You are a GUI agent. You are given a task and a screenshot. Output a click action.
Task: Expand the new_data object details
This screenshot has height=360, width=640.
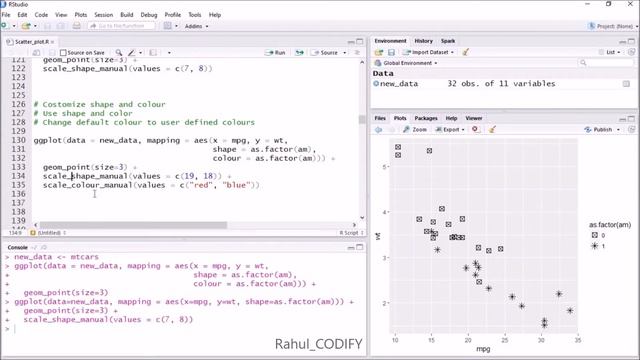point(376,84)
